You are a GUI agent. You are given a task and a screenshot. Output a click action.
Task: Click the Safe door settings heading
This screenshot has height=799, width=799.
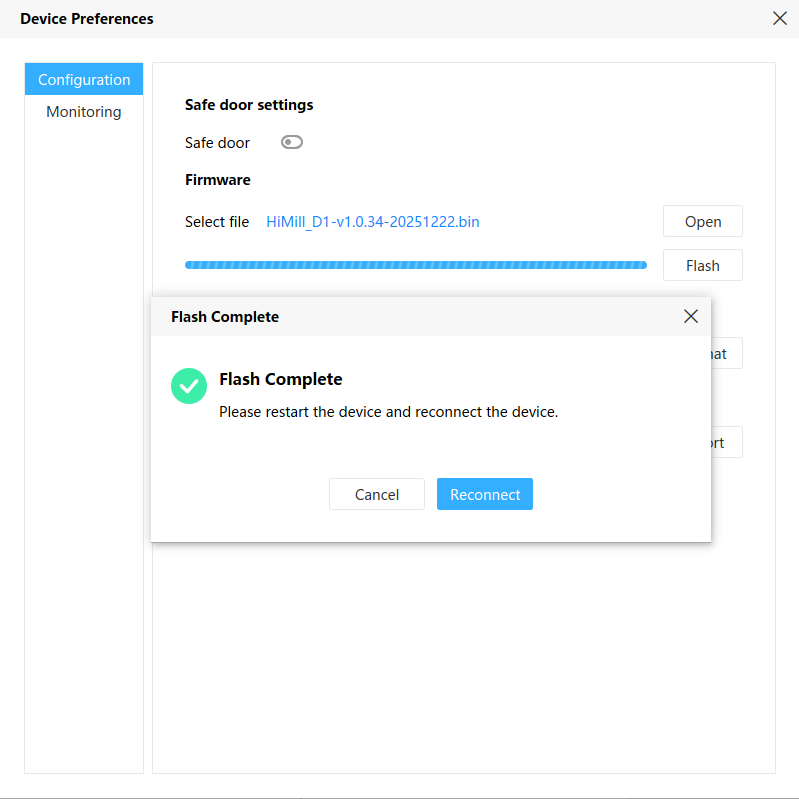(x=249, y=104)
